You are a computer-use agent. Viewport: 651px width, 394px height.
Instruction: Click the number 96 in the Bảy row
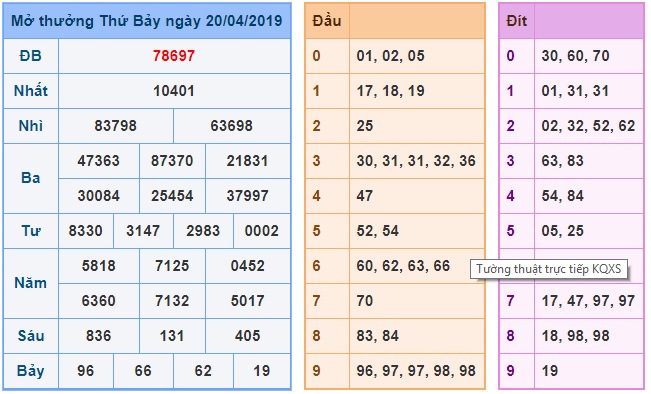pyautogui.click(x=86, y=371)
